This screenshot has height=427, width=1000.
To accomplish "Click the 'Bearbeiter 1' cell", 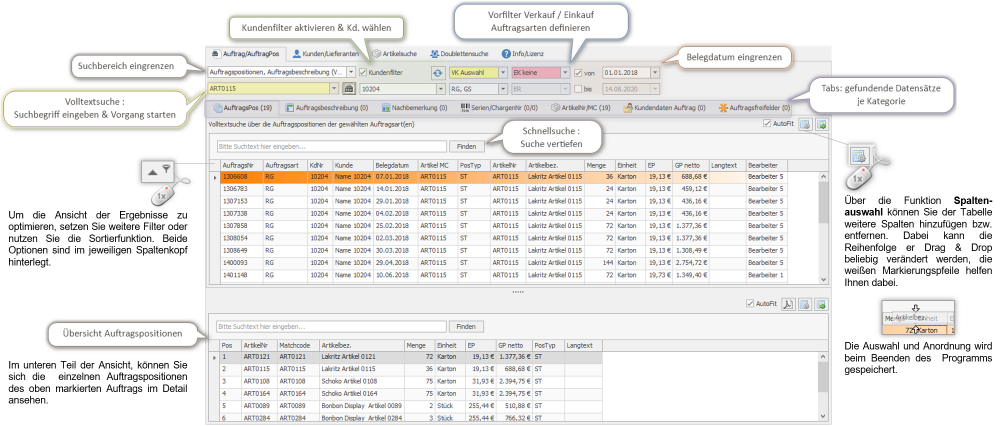I will coord(766,275).
